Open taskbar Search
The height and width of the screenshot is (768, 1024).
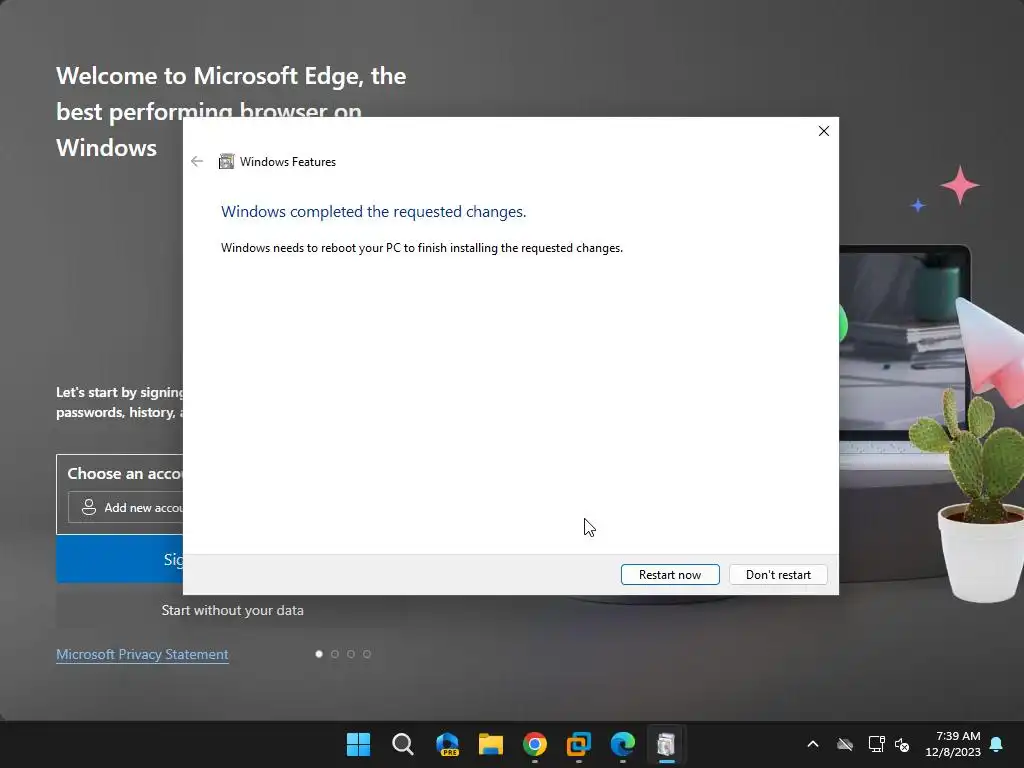(x=402, y=744)
